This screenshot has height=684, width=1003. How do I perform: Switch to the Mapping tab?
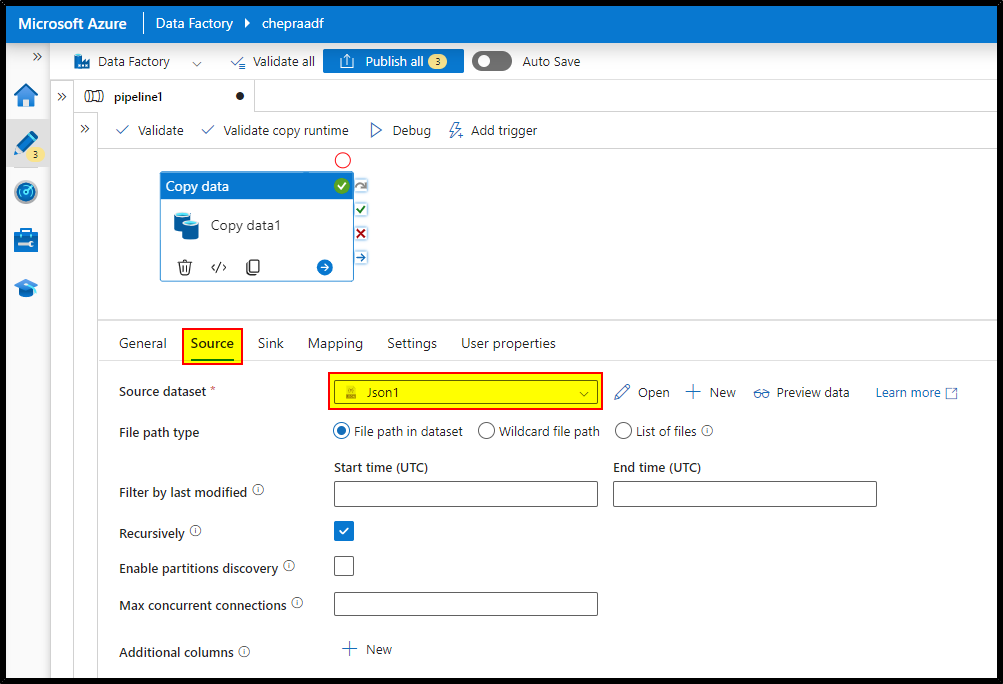click(335, 344)
